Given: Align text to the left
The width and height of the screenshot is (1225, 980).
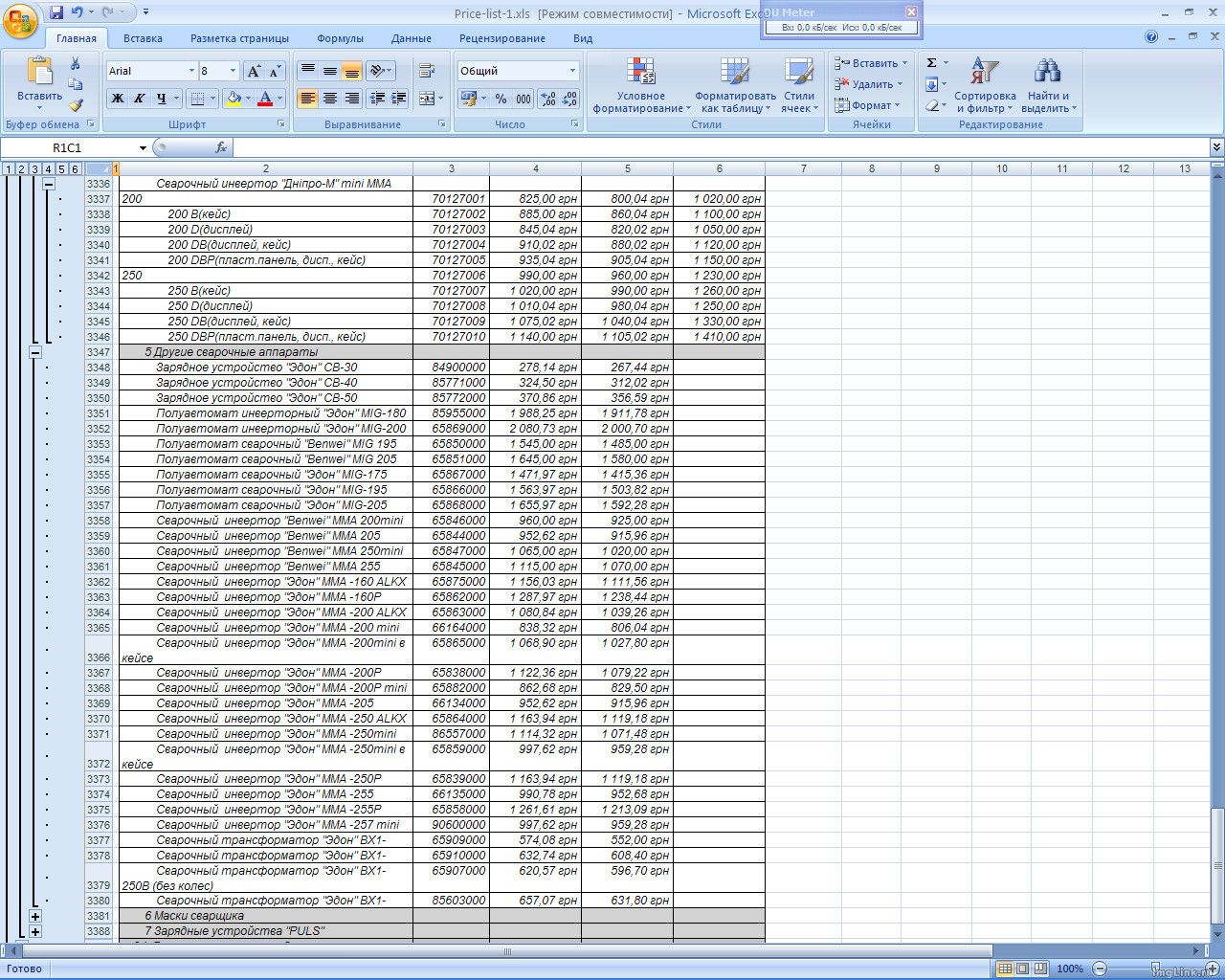Looking at the screenshot, I should pos(307,98).
